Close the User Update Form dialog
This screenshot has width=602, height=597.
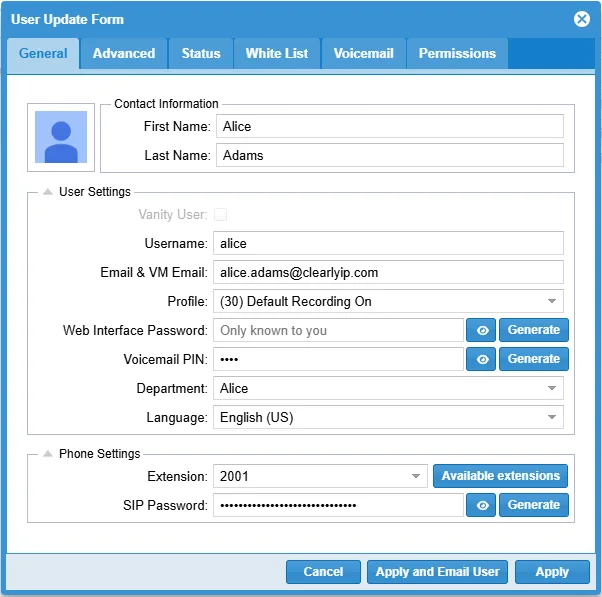click(582, 19)
